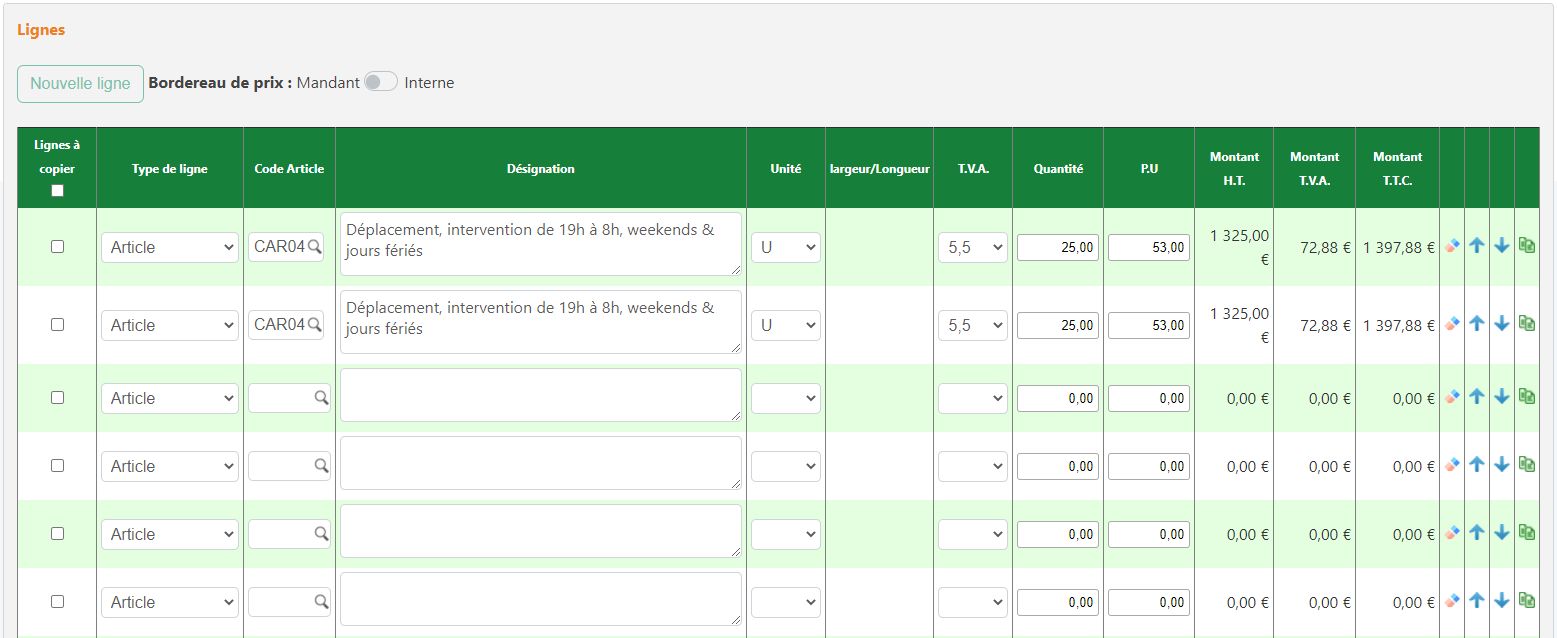Check the select-all box under Lignes à copier

click(x=57, y=191)
